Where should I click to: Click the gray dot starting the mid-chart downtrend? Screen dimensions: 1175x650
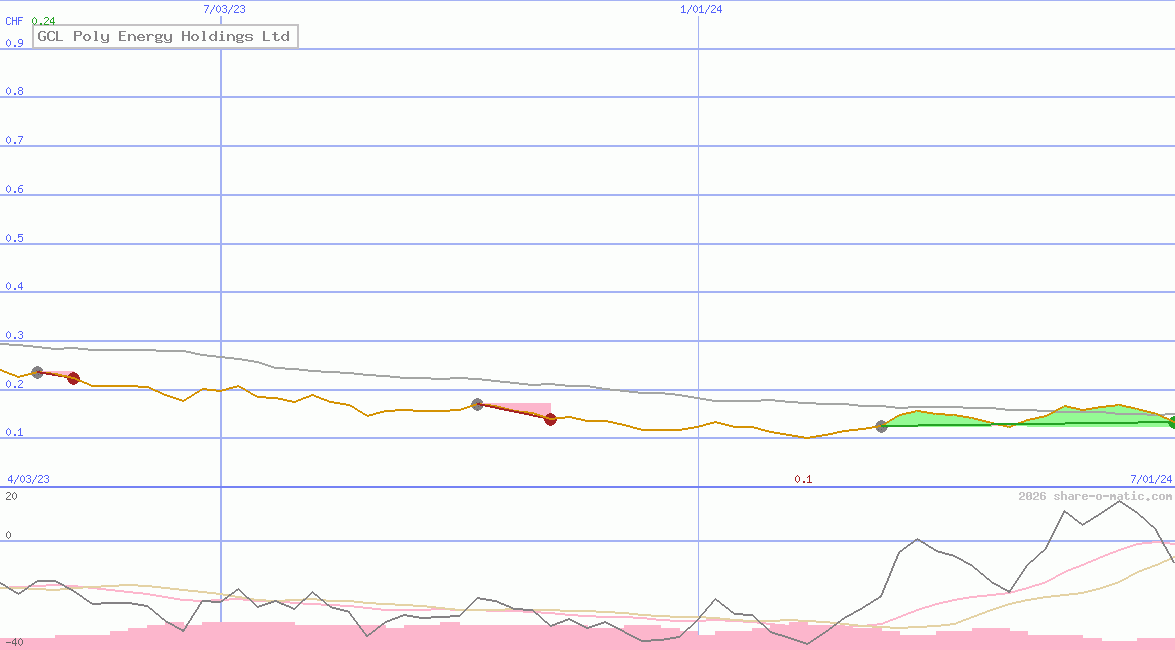click(x=477, y=404)
